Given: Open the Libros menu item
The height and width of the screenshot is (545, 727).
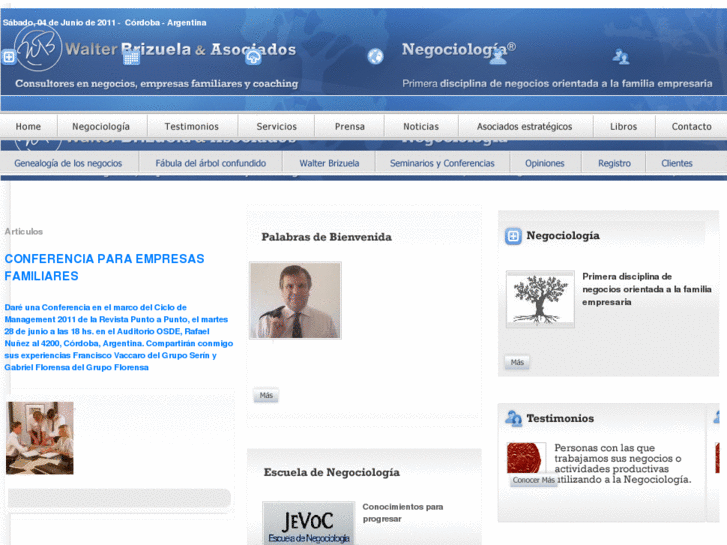Looking at the screenshot, I should (x=624, y=126).
